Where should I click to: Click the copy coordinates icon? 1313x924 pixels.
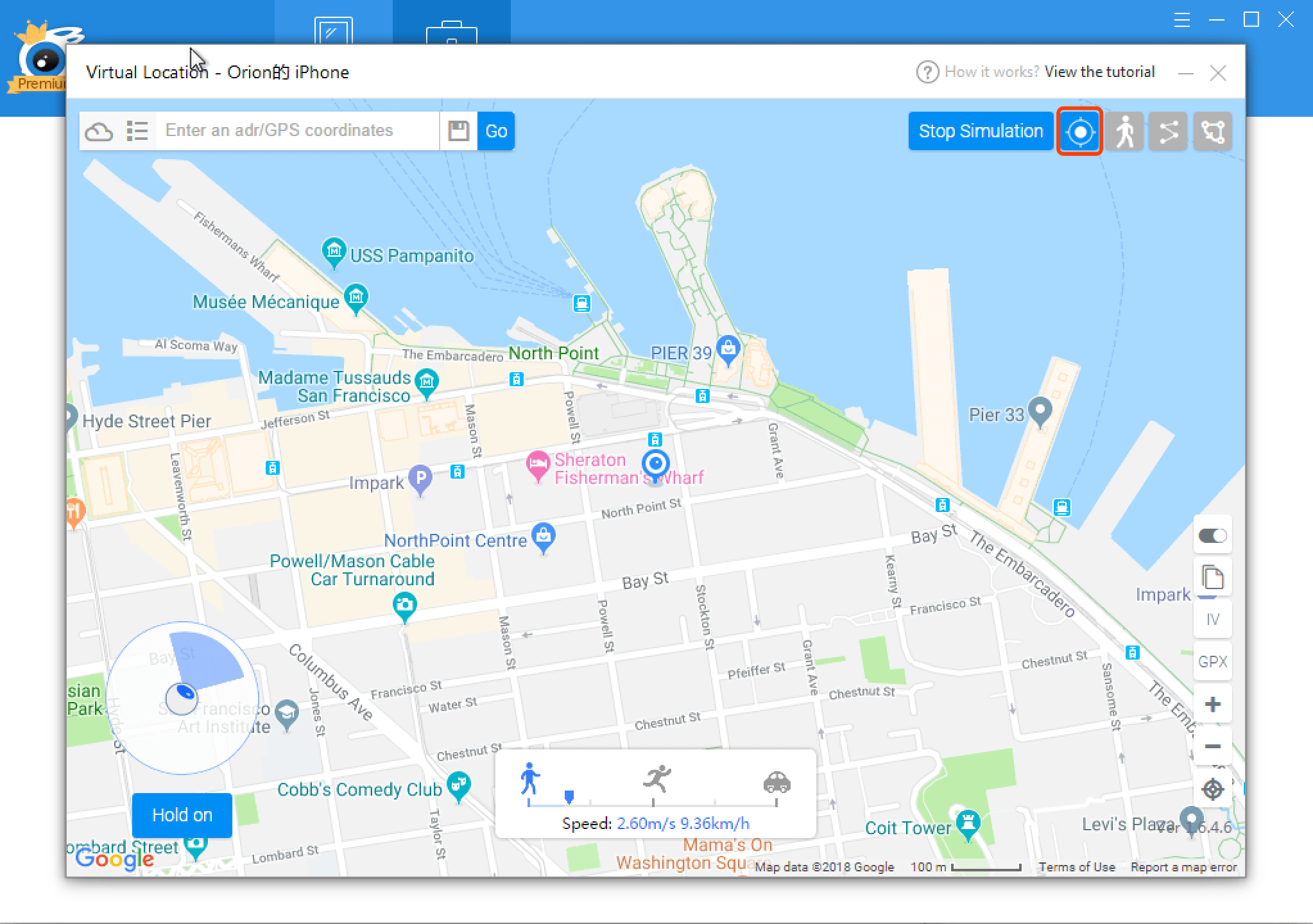coord(1212,577)
